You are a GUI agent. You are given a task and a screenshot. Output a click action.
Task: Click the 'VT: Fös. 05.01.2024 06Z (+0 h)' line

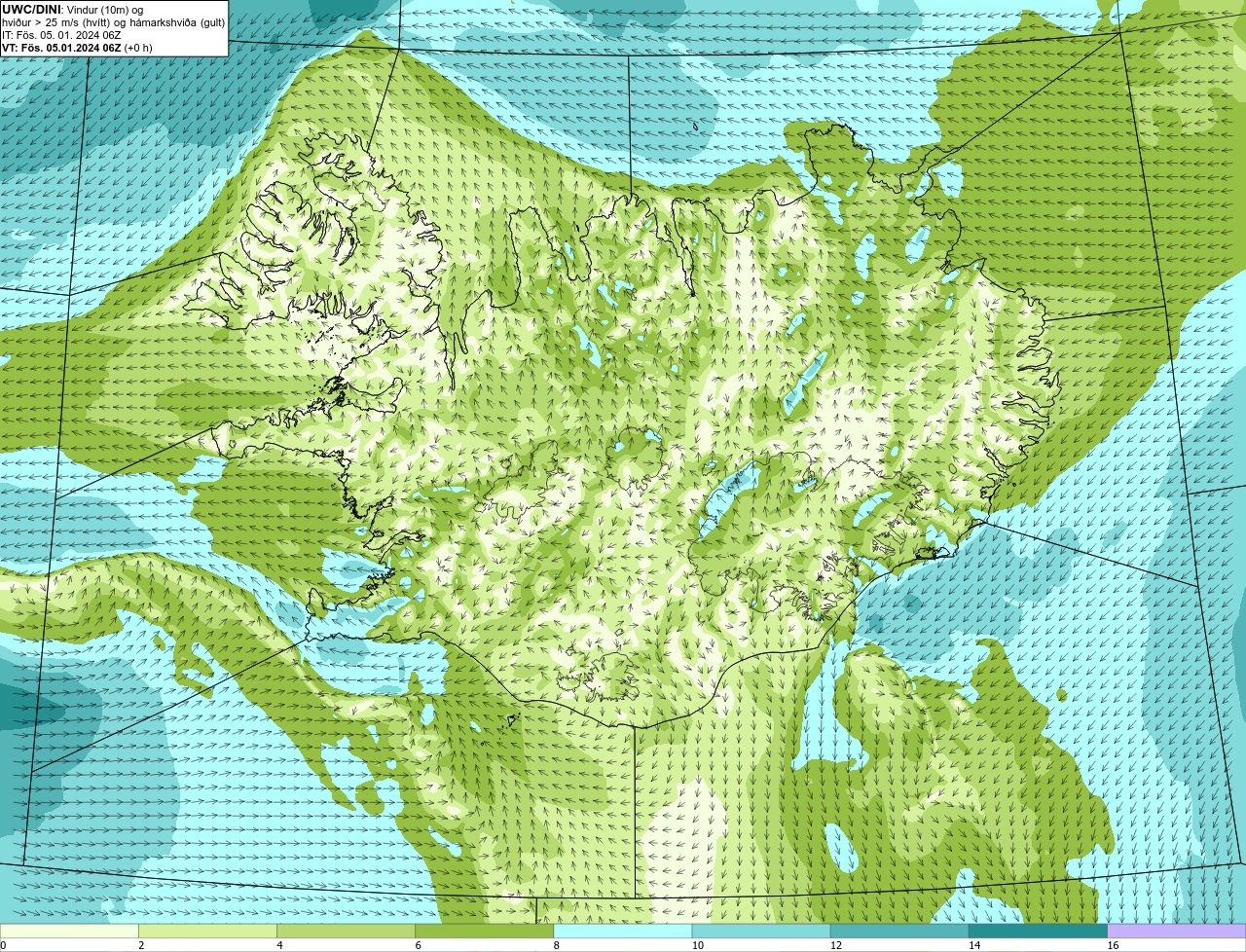click(x=77, y=48)
